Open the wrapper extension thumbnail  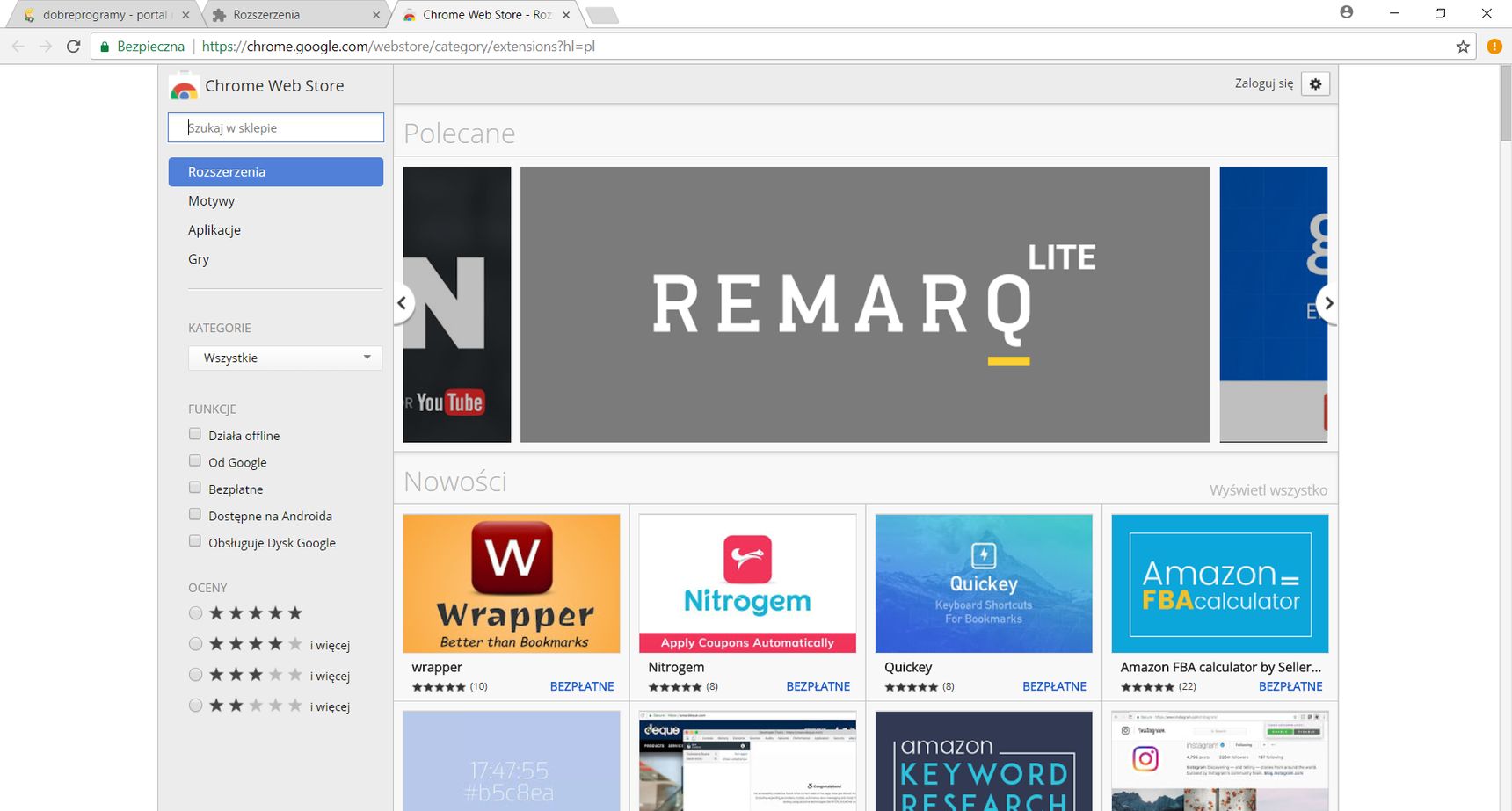coord(512,583)
